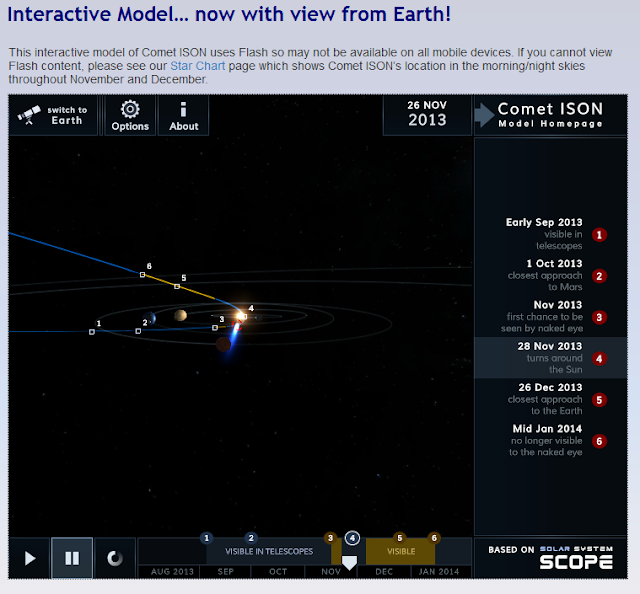
Task: Click the '1 Oct 2013' event text
Action: (x=554, y=263)
